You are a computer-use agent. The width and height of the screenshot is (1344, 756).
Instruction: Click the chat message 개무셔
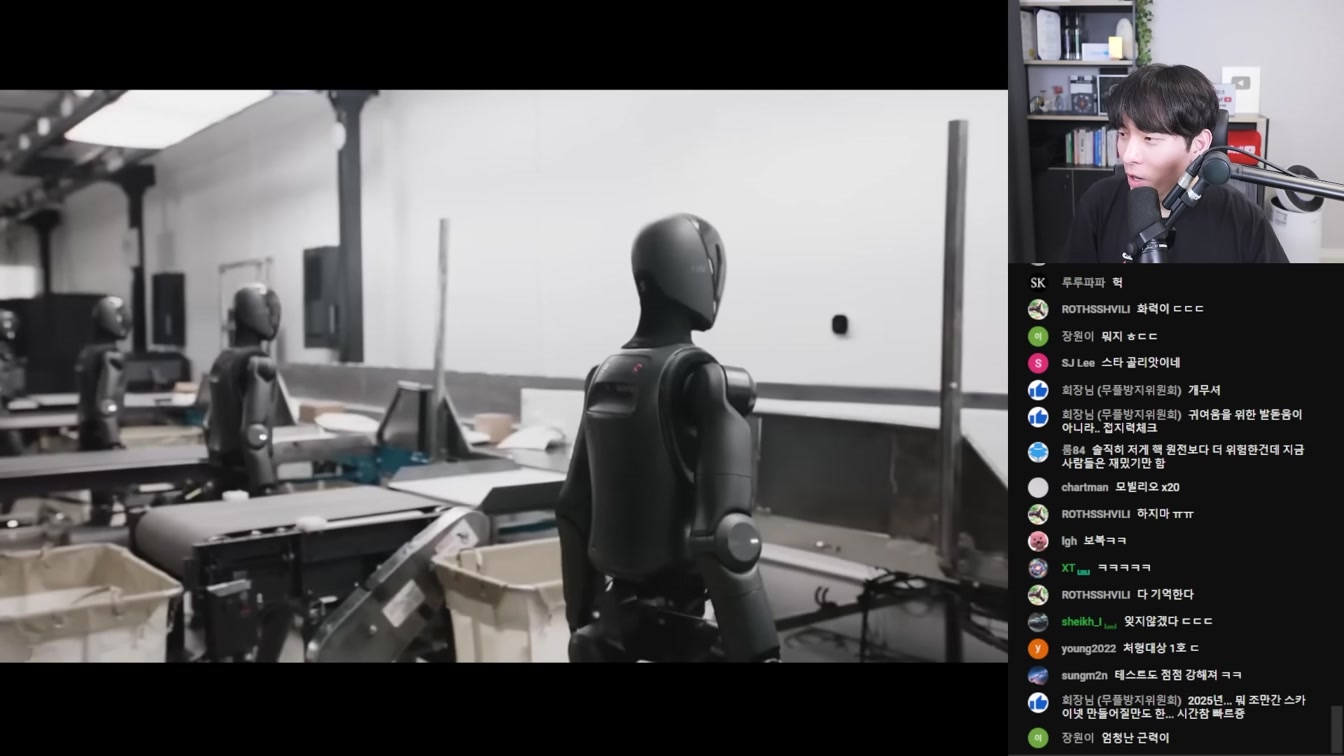point(1204,390)
